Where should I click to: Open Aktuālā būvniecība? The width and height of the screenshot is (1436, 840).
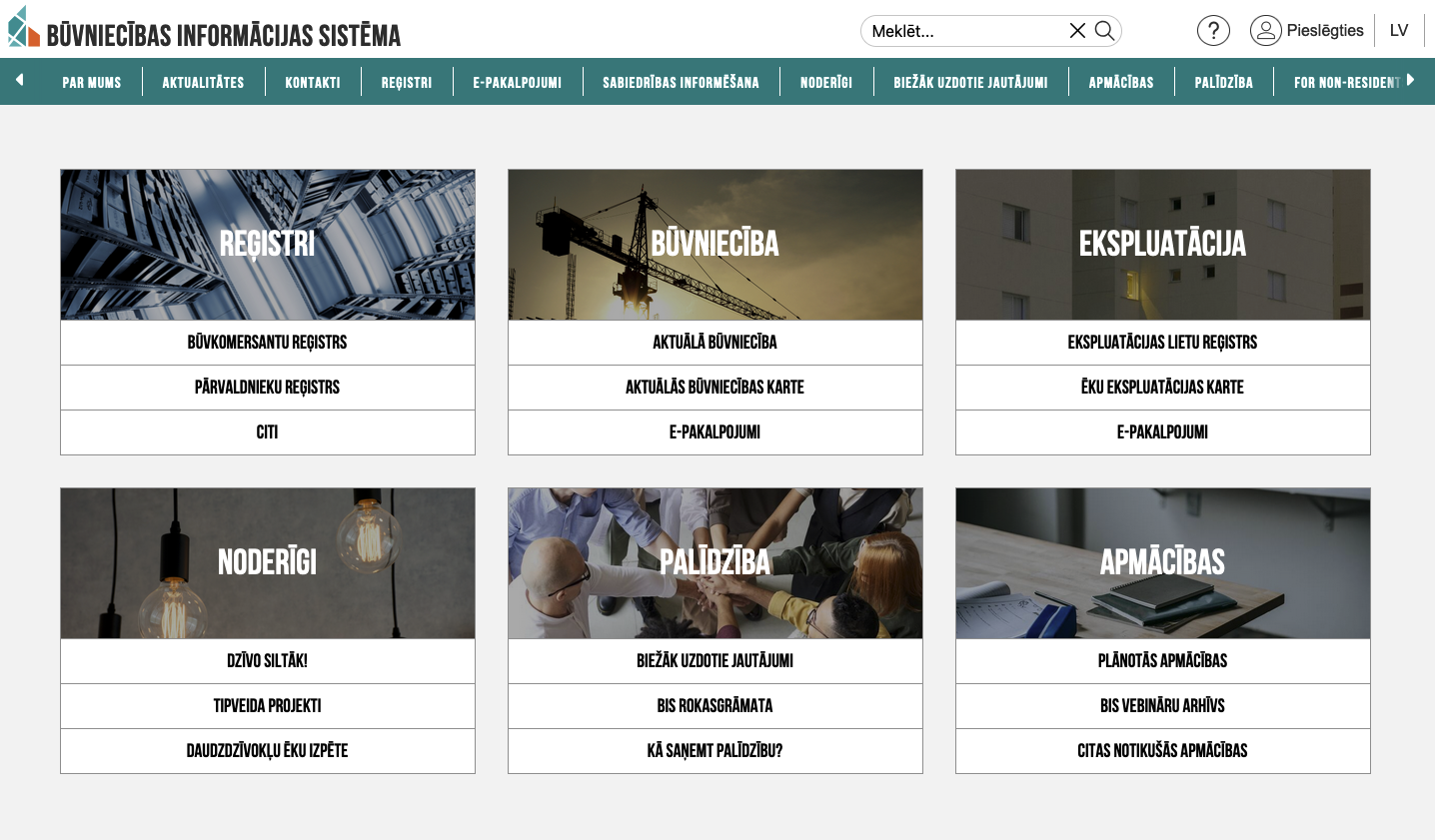pyautogui.click(x=716, y=343)
